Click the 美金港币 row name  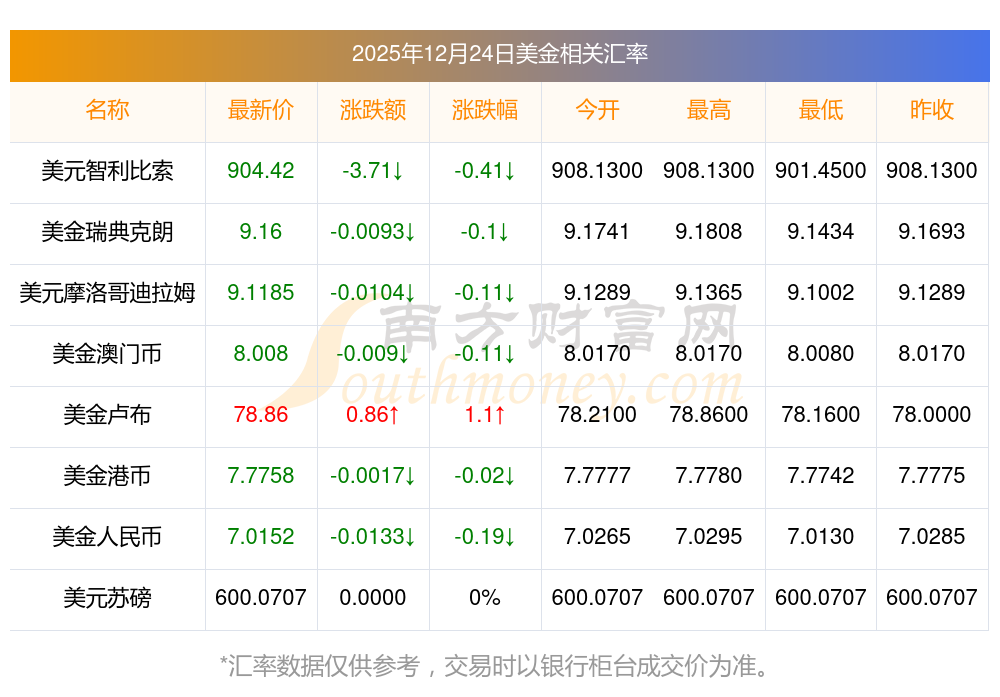[x=107, y=476]
